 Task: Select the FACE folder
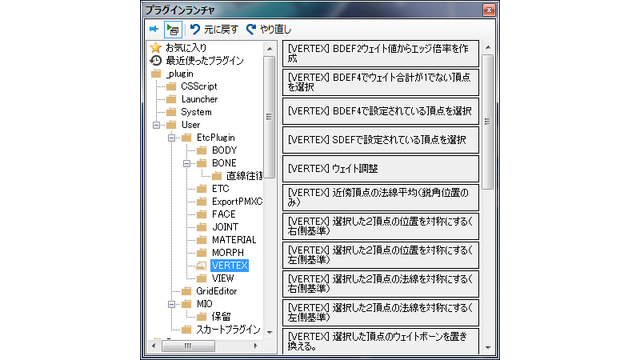coord(223,214)
